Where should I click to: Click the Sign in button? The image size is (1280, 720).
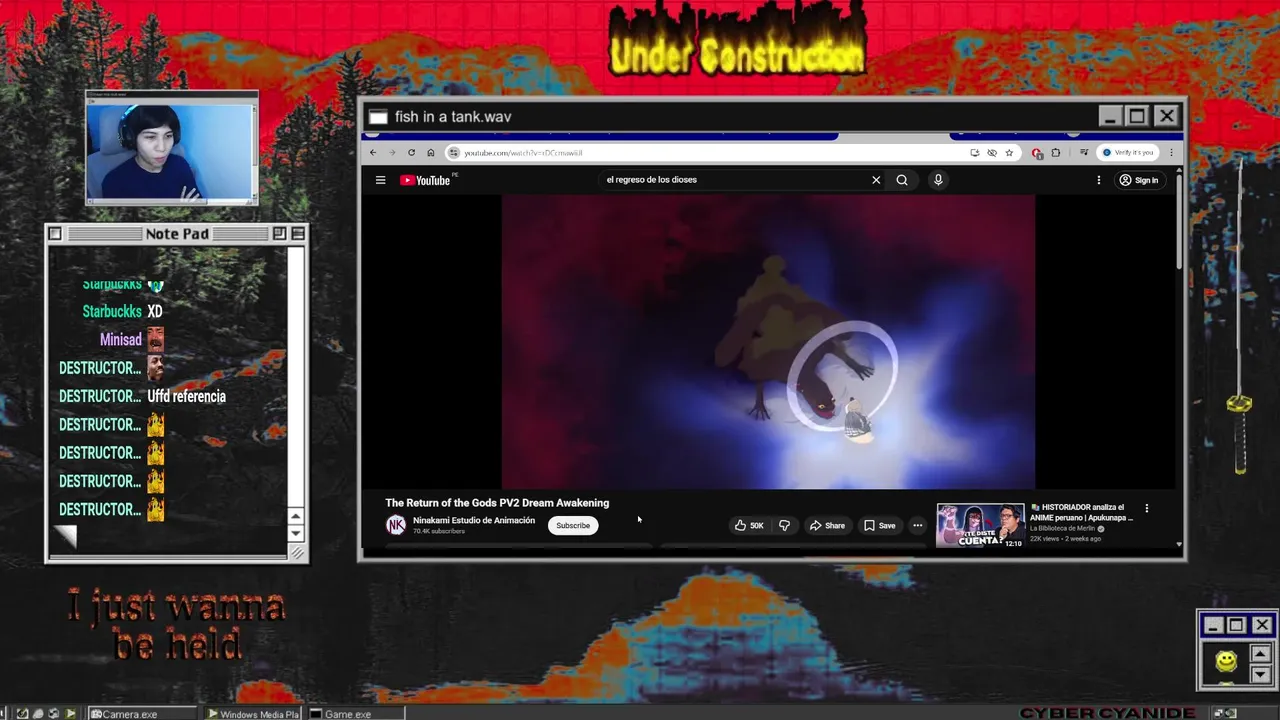1139,180
